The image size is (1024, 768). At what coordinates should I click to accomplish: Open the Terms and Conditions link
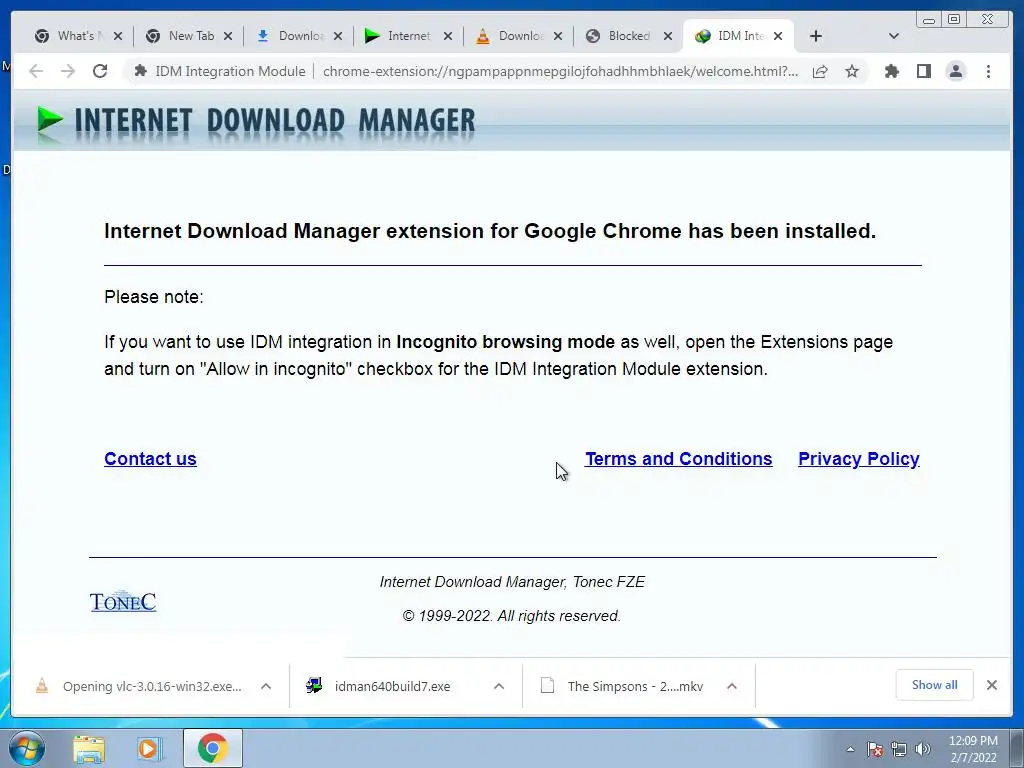[679, 459]
